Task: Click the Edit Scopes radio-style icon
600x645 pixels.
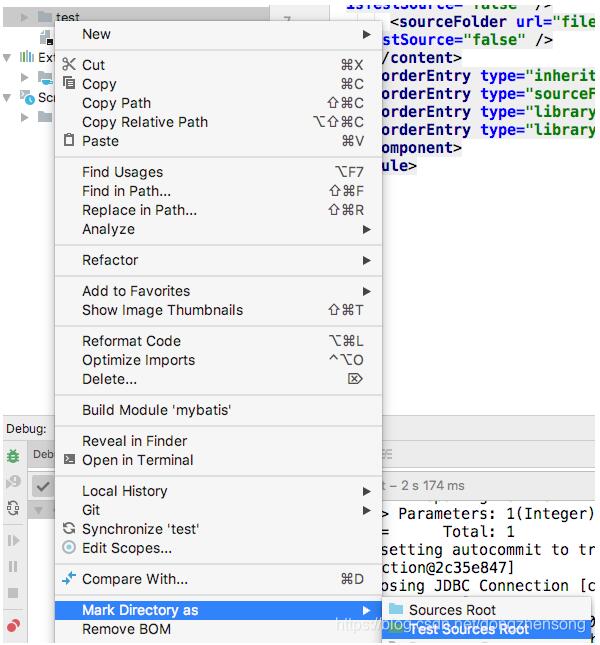Action: 69,548
